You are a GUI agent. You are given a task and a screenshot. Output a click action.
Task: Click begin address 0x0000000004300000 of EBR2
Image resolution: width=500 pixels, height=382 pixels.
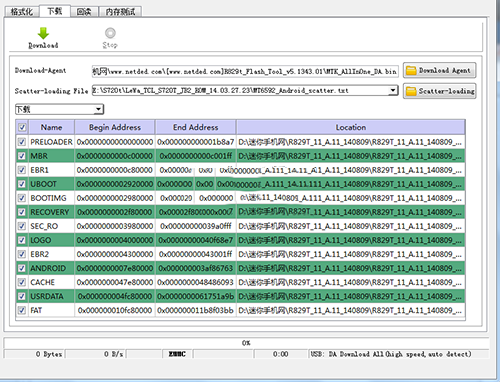tap(115, 254)
